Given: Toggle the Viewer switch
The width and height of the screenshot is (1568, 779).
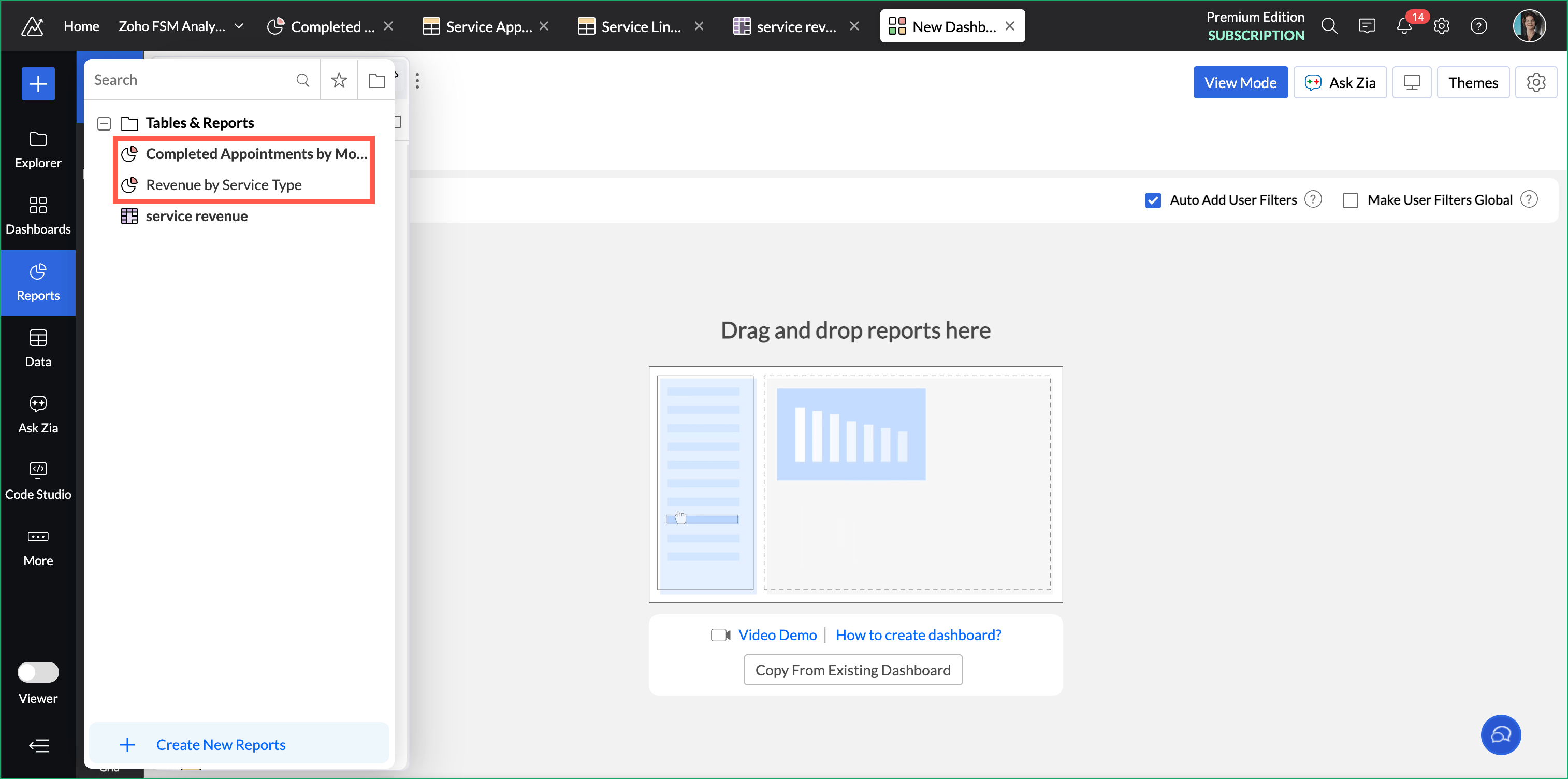Looking at the screenshot, I should (38, 672).
